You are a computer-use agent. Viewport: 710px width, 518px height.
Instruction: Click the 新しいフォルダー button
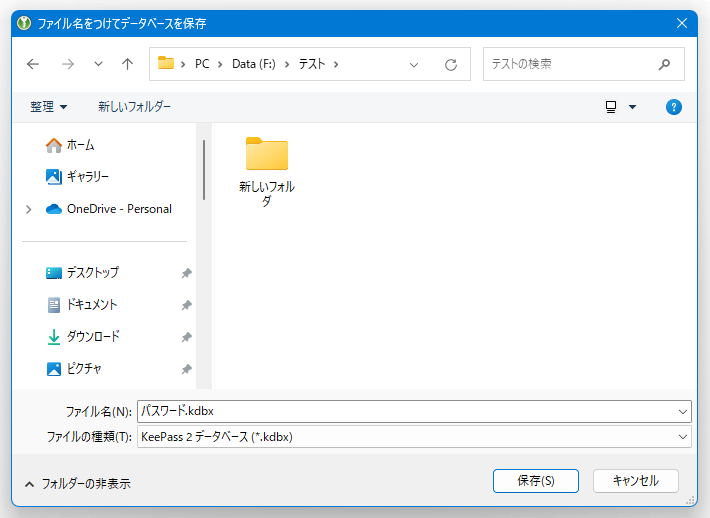pos(134,107)
